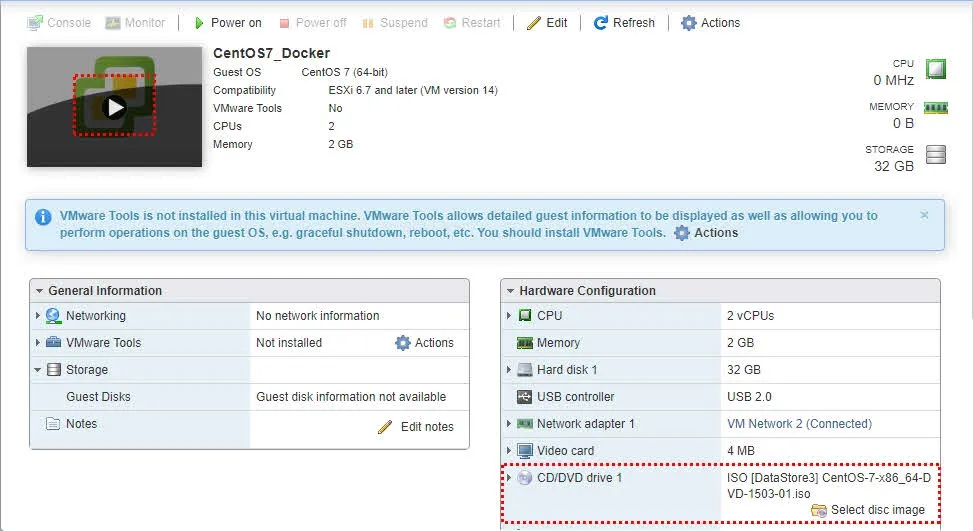Image resolution: width=973 pixels, height=531 pixels.
Task: Click the Network adapter 1 icon
Action: [x=525, y=424]
